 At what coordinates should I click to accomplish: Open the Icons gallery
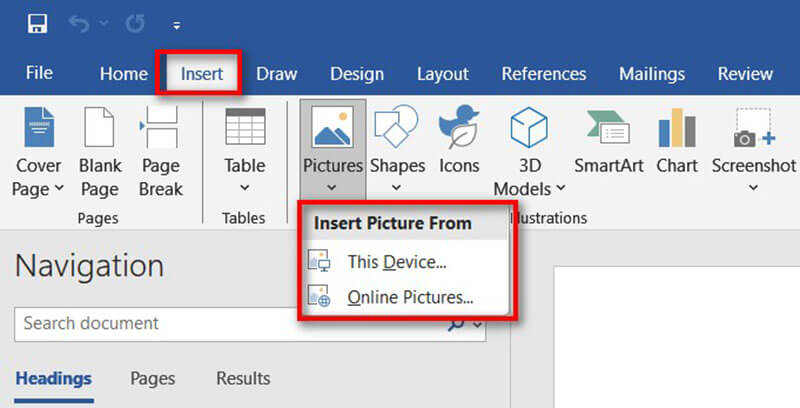click(x=459, y=140)
